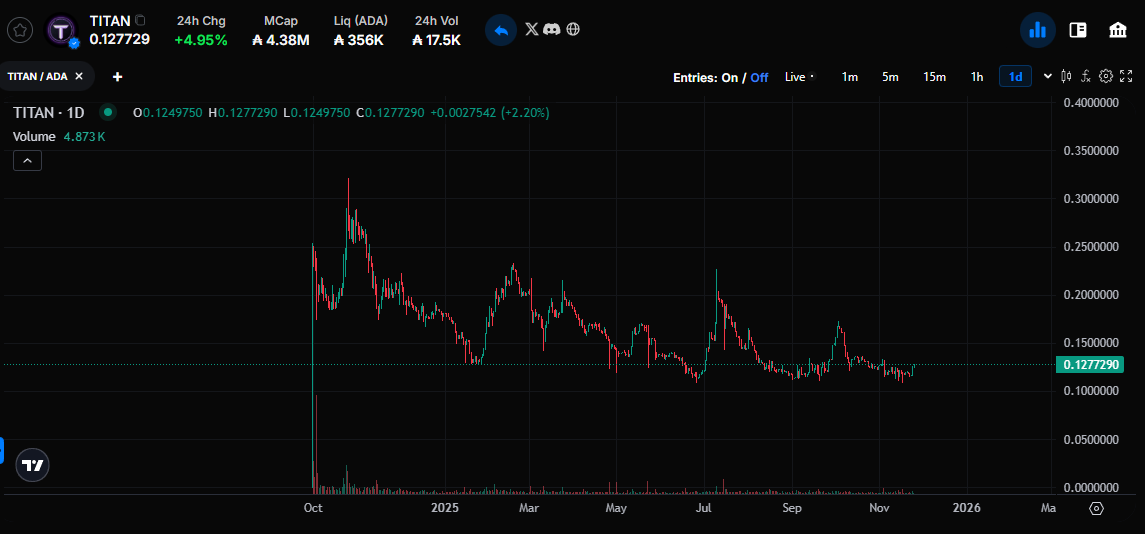Image resolution: width=1145 pixels, height=534 pixels.
Task: Collapse the indicator legend chevron
Action: pyautogui.click(x=28, y=161)
